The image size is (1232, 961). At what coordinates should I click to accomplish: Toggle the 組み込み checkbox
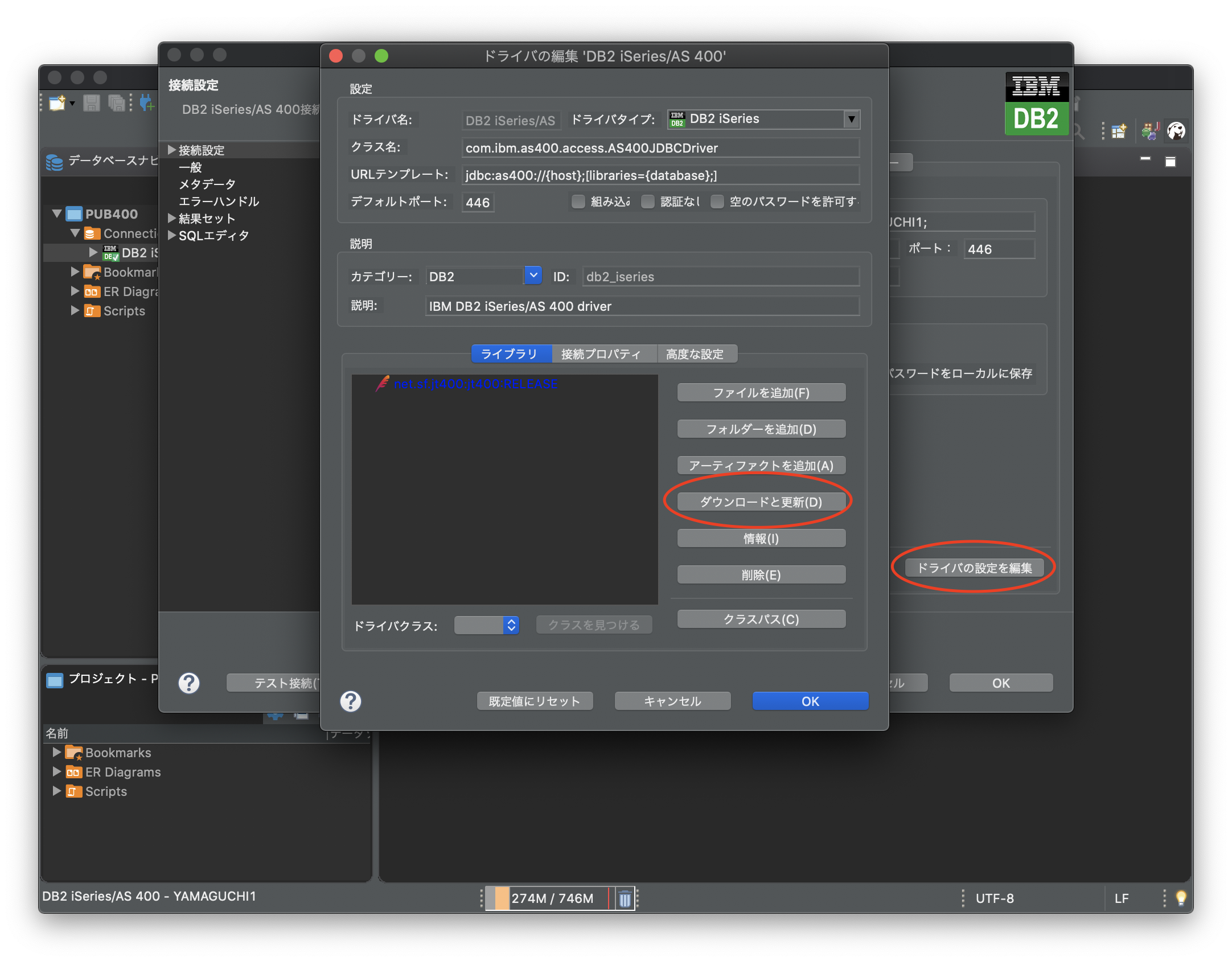point(578,202)
